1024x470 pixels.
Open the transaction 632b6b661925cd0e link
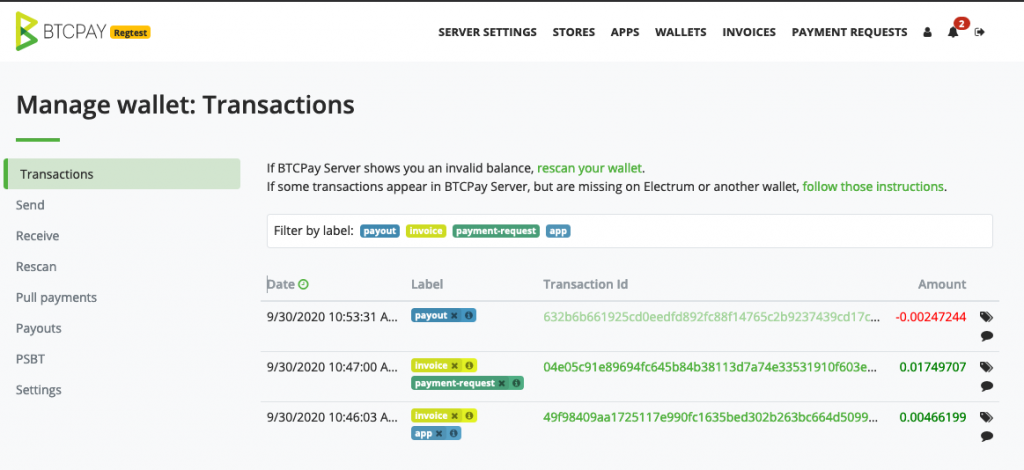tap(712, 317)
